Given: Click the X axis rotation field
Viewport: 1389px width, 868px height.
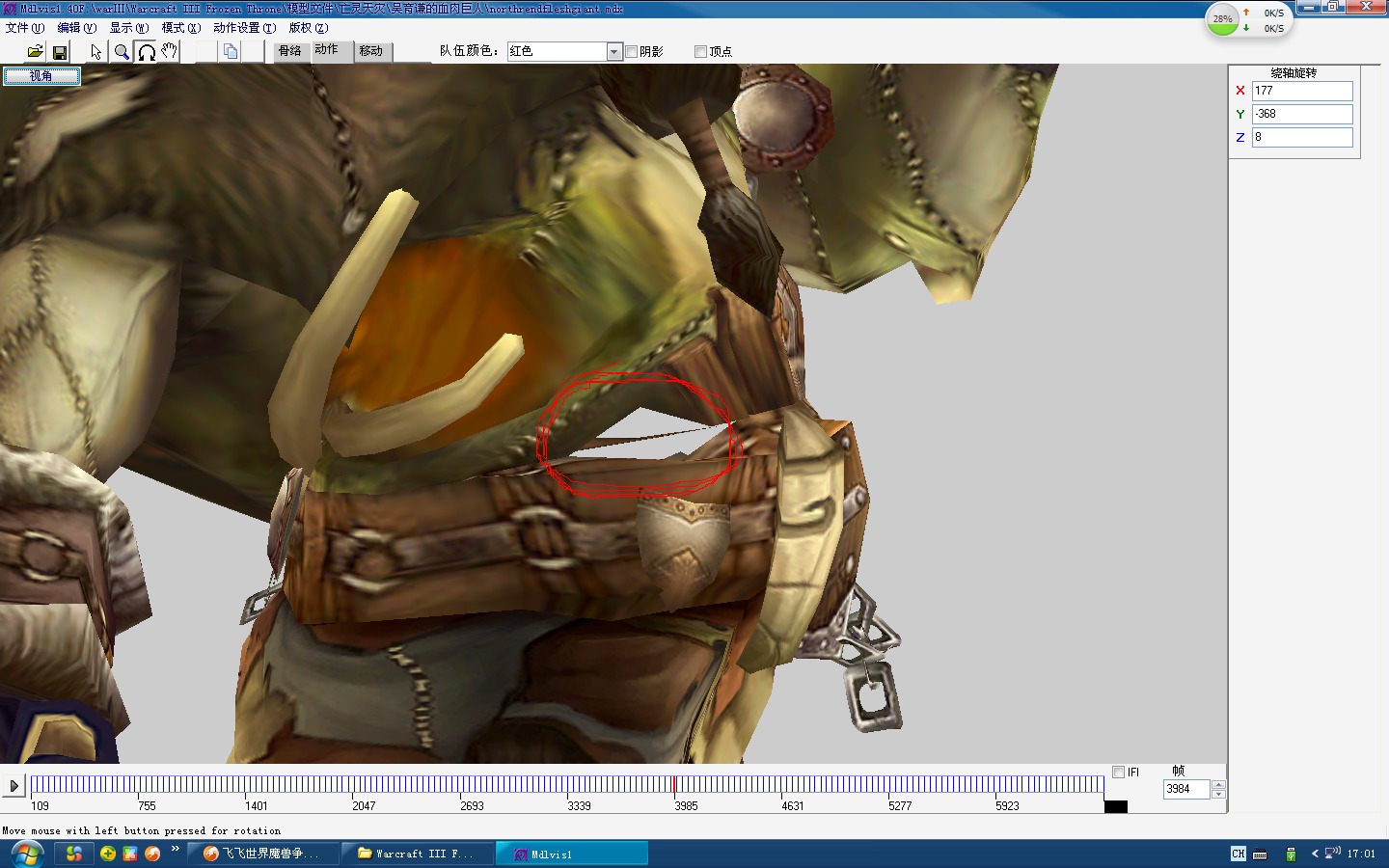Looking at the screenshot, I should 1302,91.
